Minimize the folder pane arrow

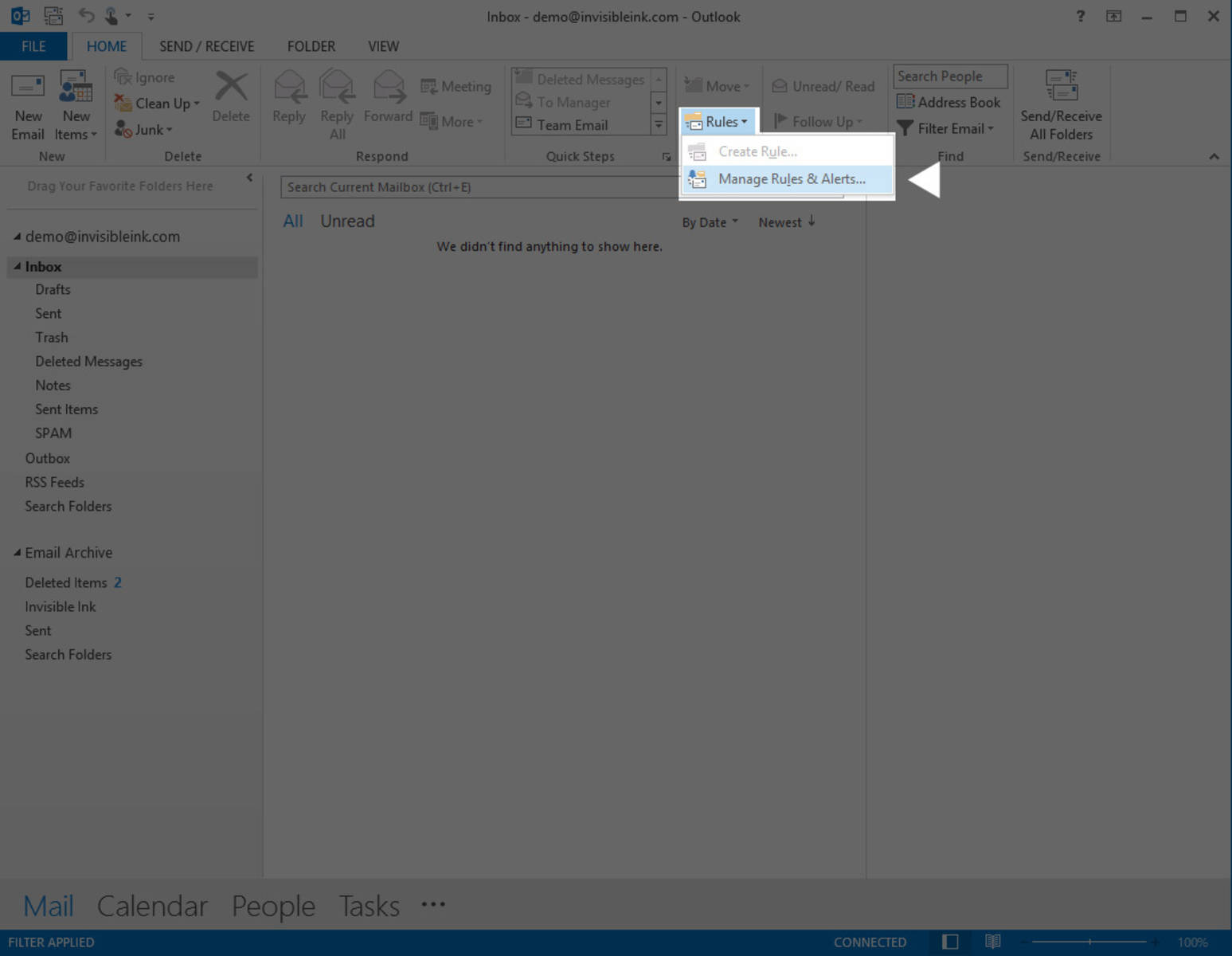tap(249, 178)
